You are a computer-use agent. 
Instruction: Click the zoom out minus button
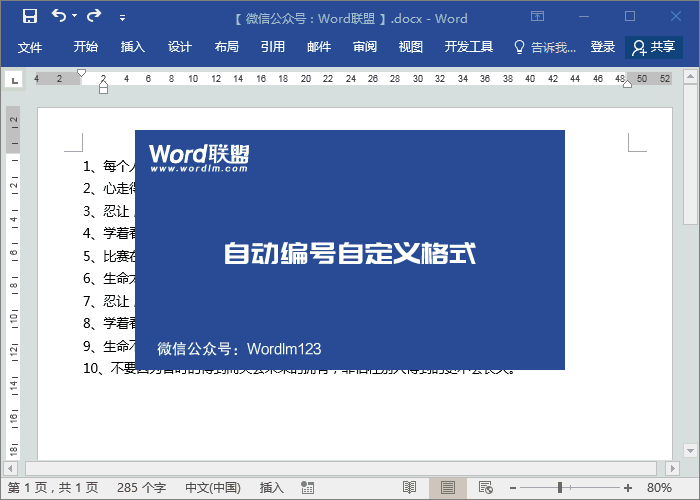[512, 488]
